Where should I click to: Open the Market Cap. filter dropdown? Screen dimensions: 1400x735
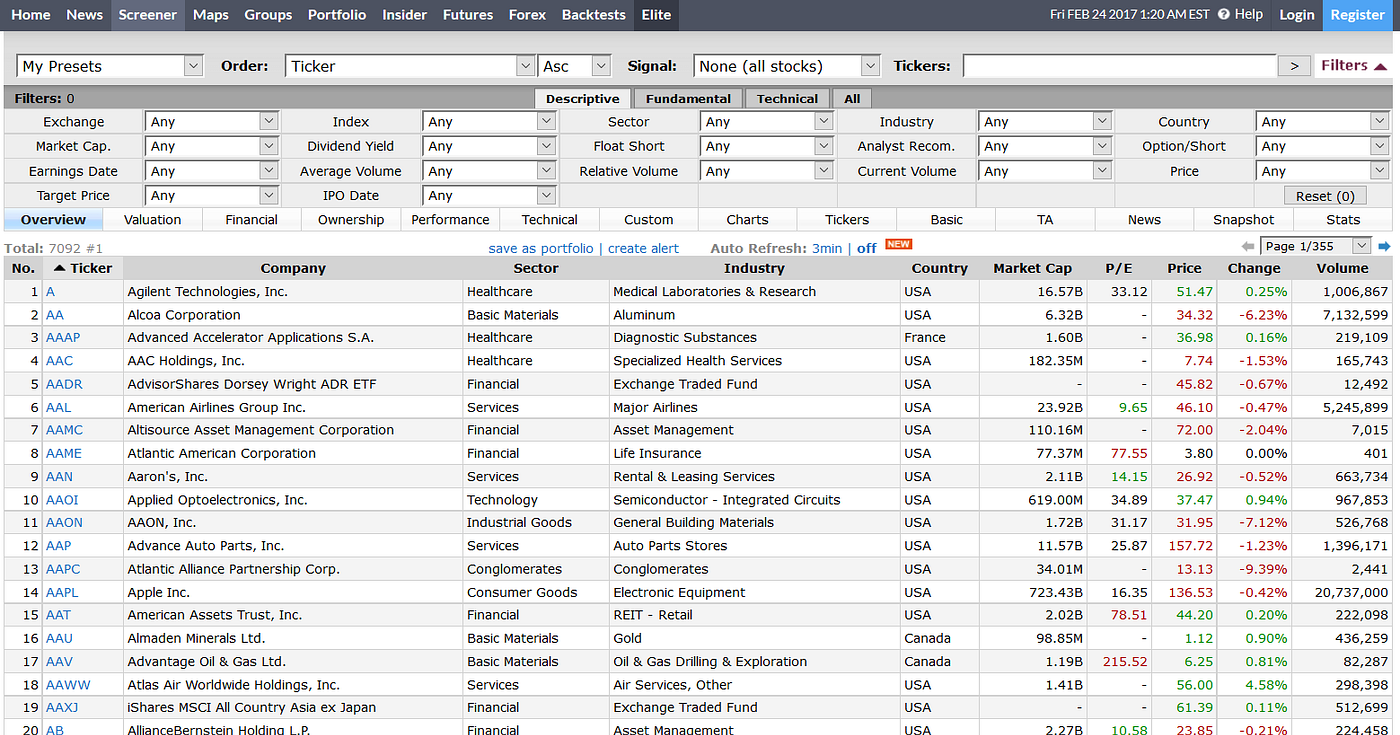coord(211,146)
